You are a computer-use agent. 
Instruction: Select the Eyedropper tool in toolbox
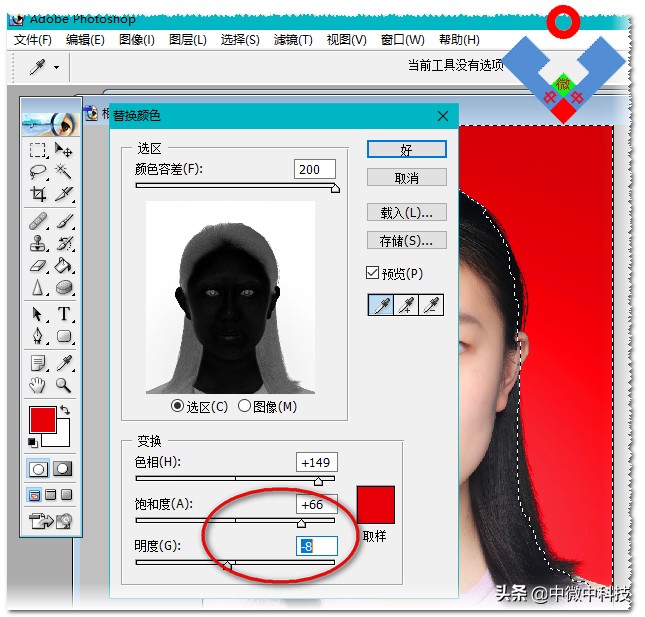tap(64, 364)
